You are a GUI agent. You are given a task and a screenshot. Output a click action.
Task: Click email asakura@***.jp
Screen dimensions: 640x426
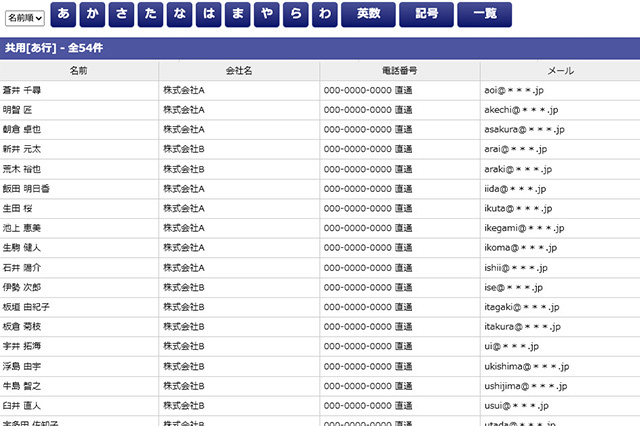524,129
